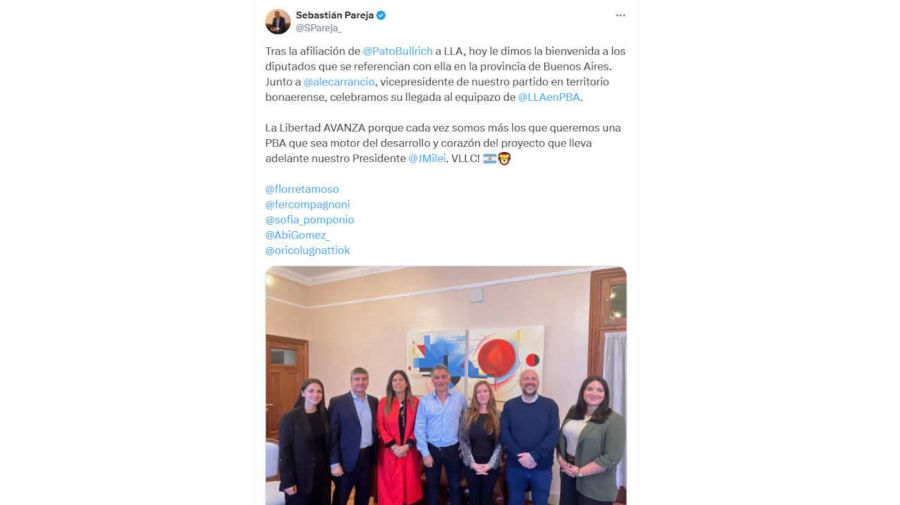Open the Sebastián Pareja display name
The image size is (900, 505).
(335, 15)
